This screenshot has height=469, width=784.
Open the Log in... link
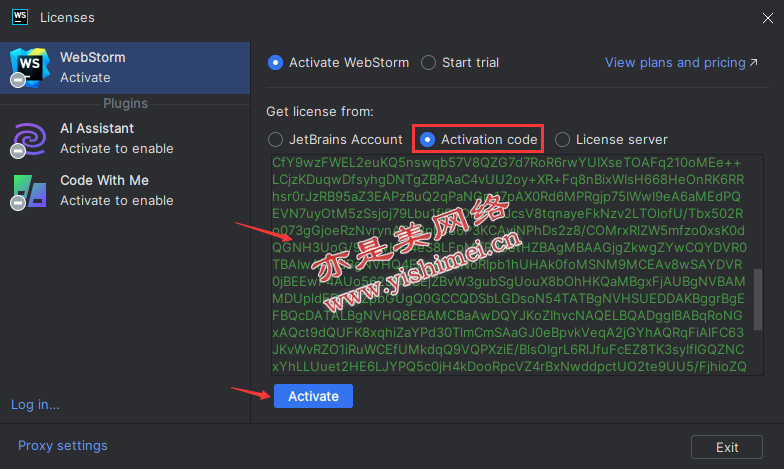[35, 404]
